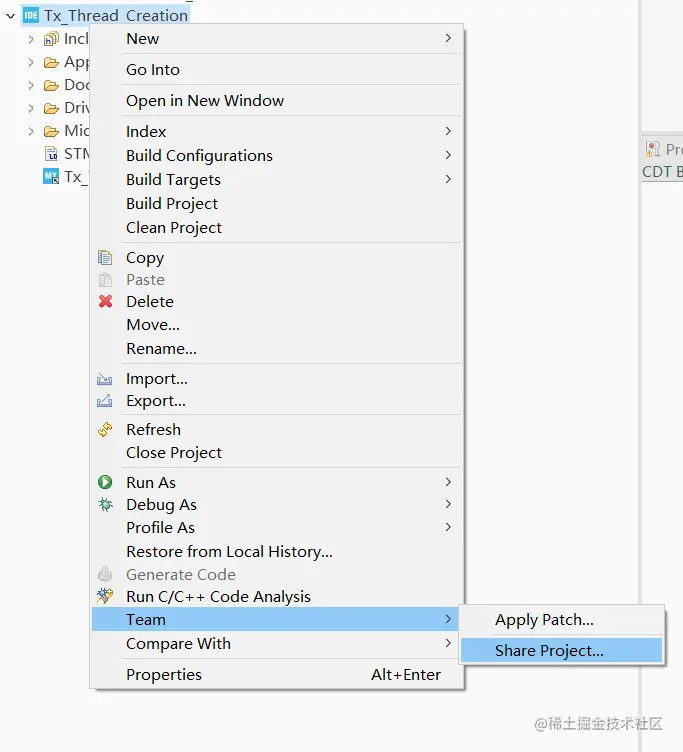Click the IDE project icon for Tx_Thread_Creation
This screenshot has width=683, height=752.
[x=31, y=15]
